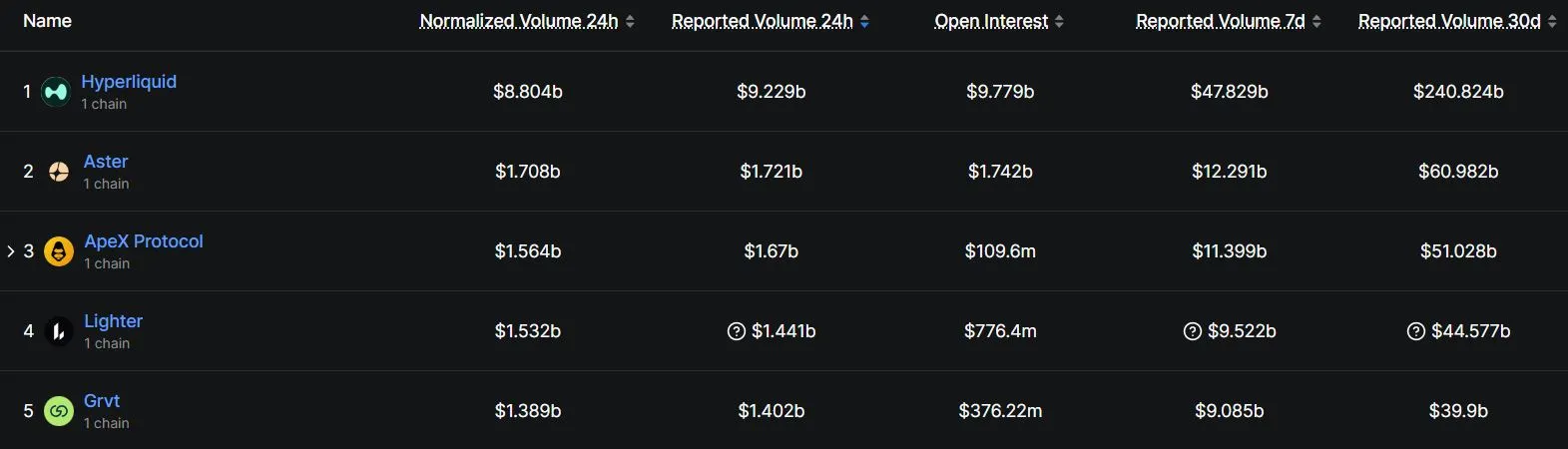Toggle sort arrows next to Open Interest

1059,21
